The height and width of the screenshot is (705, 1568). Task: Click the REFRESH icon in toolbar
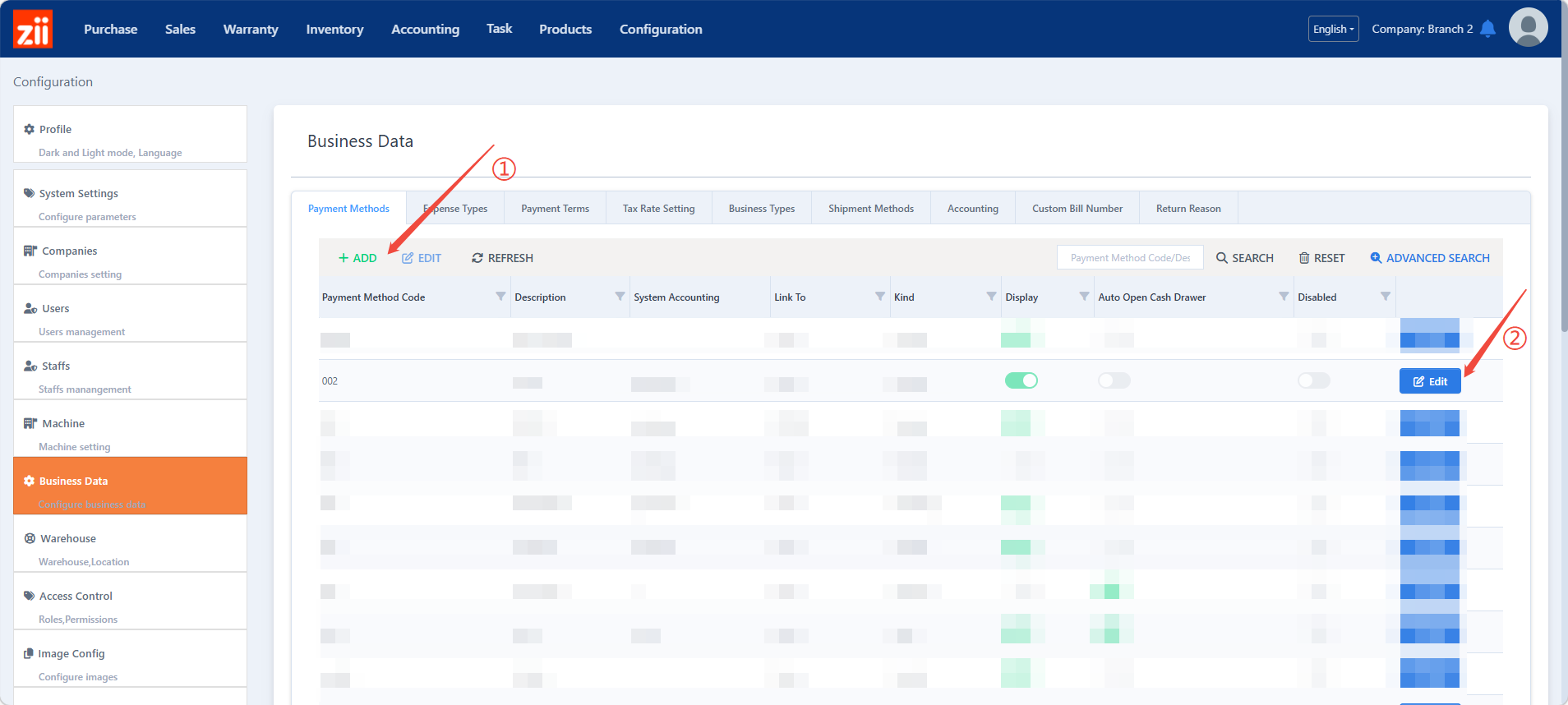click(x=477, y=258)
